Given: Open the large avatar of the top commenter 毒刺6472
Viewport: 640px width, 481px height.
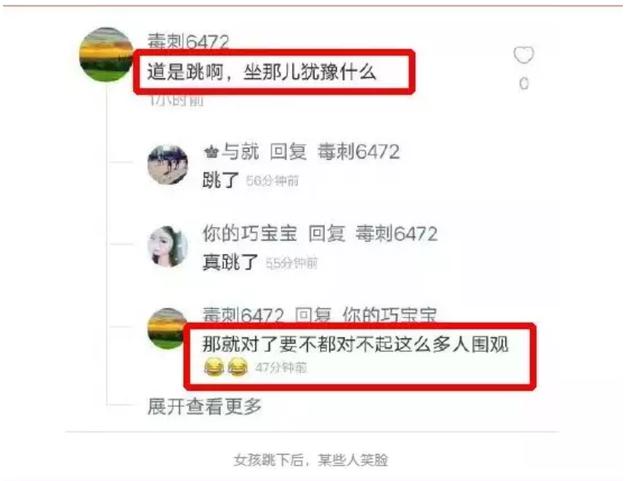Looking at the screenshot, I should [107, 54].
